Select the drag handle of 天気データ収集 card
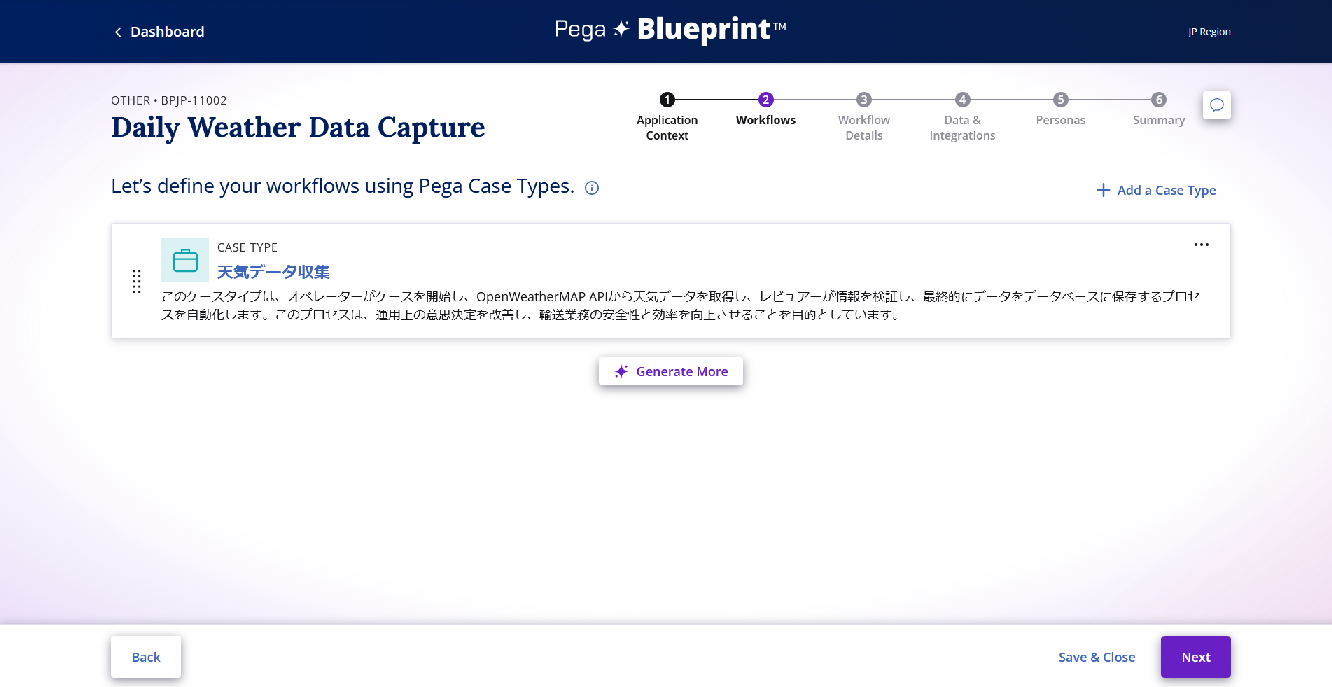 (137, 282)
